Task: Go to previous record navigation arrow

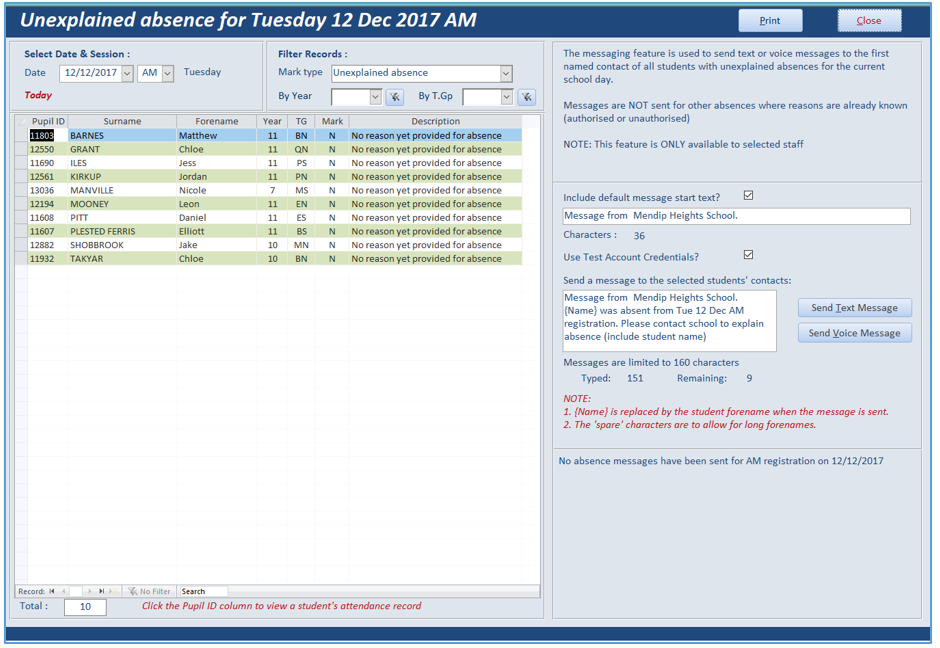Action: pos(64,591)
